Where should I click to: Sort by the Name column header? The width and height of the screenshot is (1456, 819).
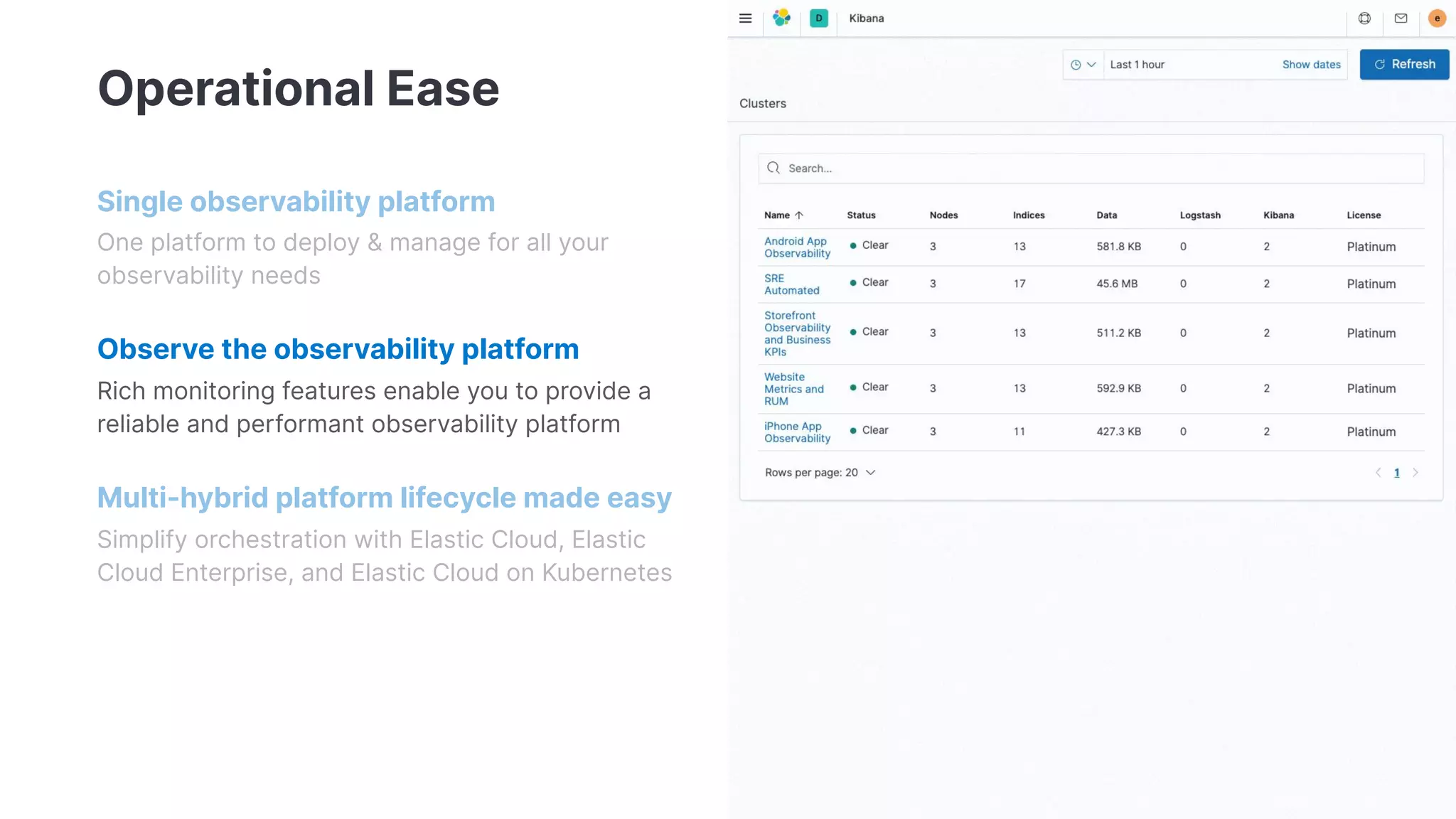pyautogui.click(x=783, y=215)
